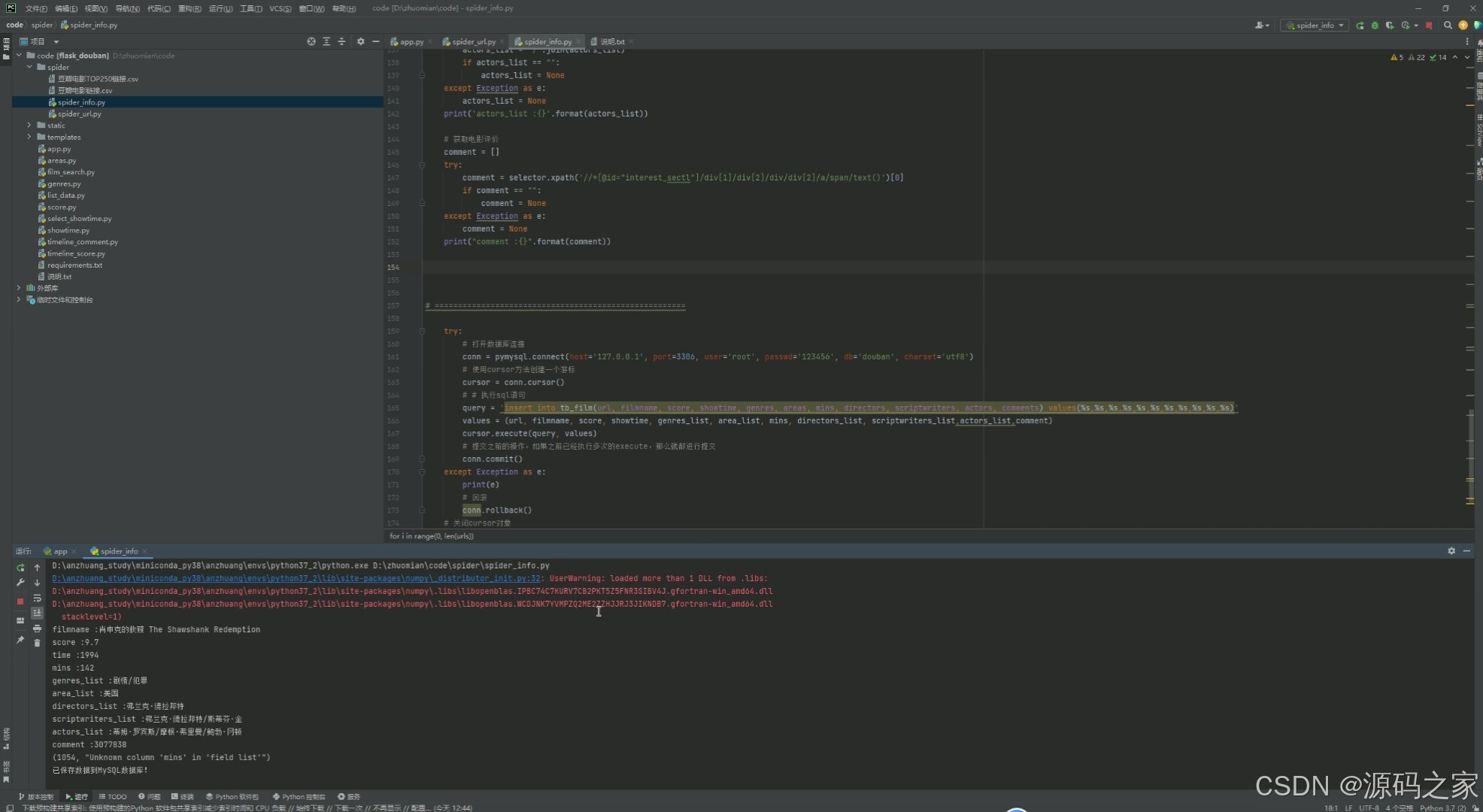Collapse the spider folder in tree
The image size is (1483, 812).
click(x=29, y=67)
